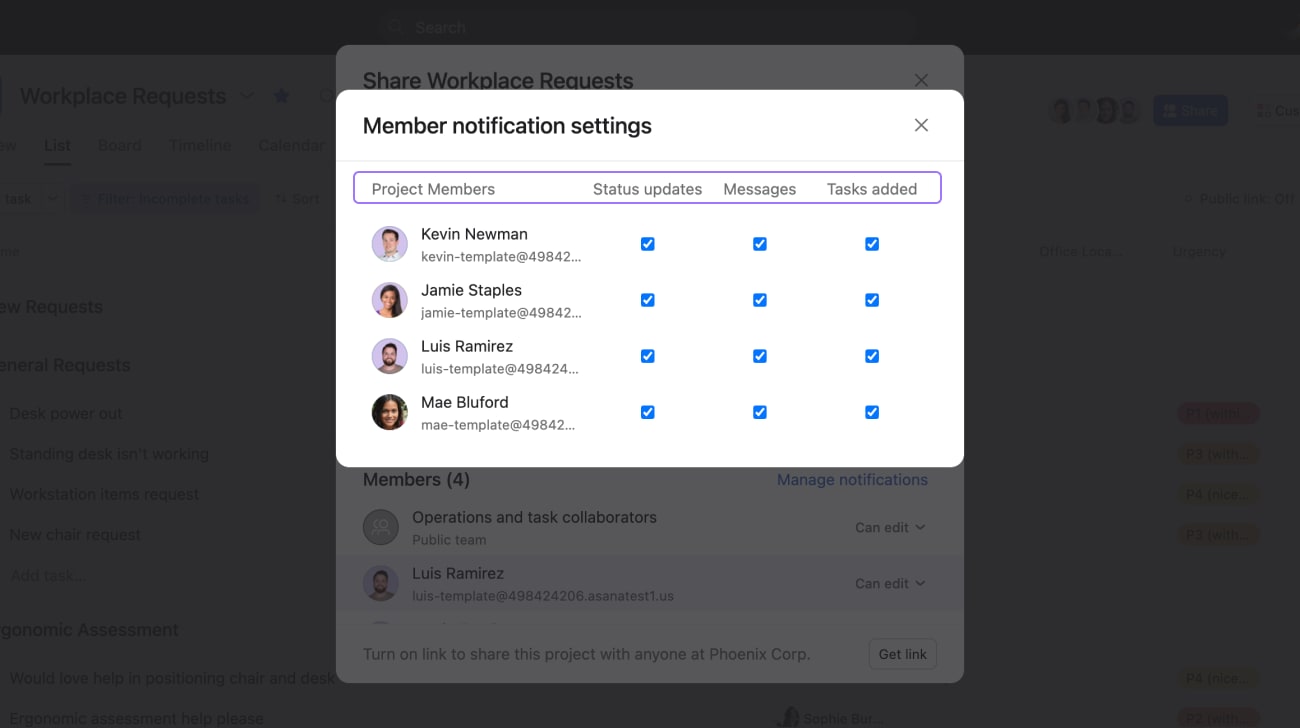
Task: Click the Mae Bluford name text
Action: 465,402
